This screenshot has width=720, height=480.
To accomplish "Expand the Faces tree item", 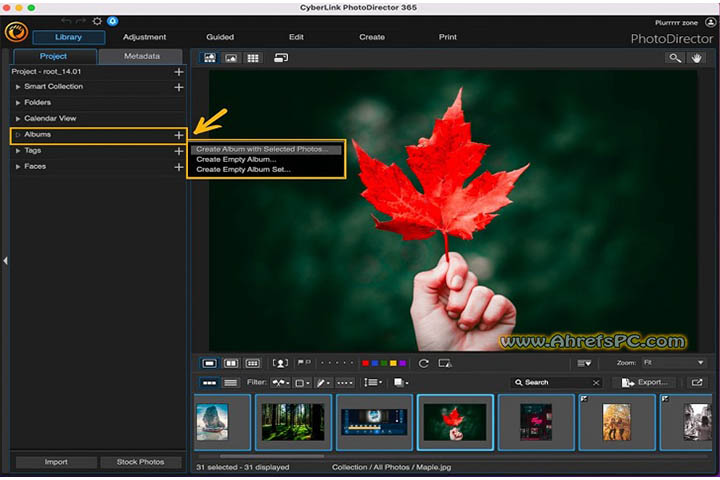I will pyautogui.click(x=18, y=167).
